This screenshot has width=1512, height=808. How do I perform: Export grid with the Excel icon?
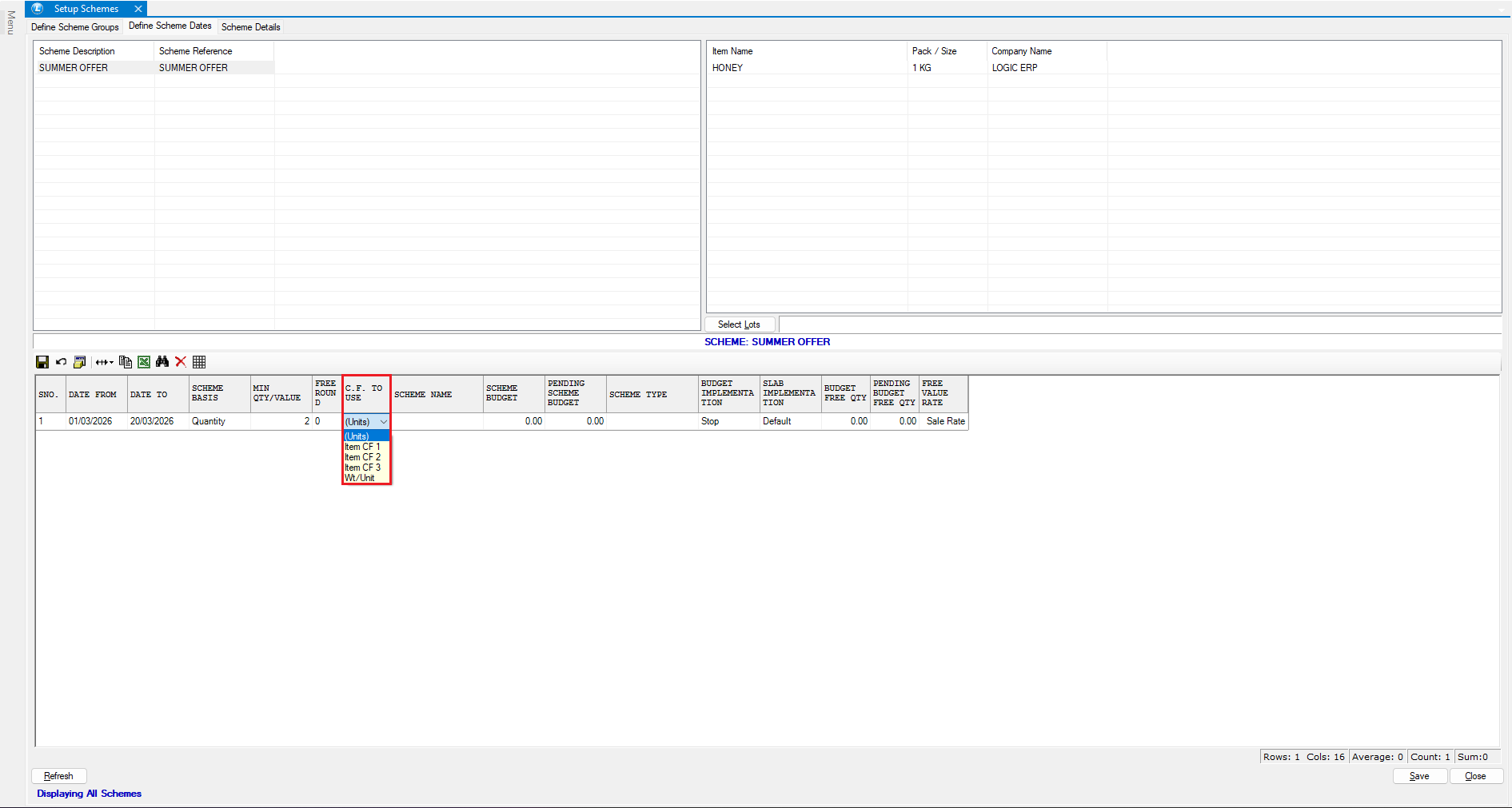[144, 362]
